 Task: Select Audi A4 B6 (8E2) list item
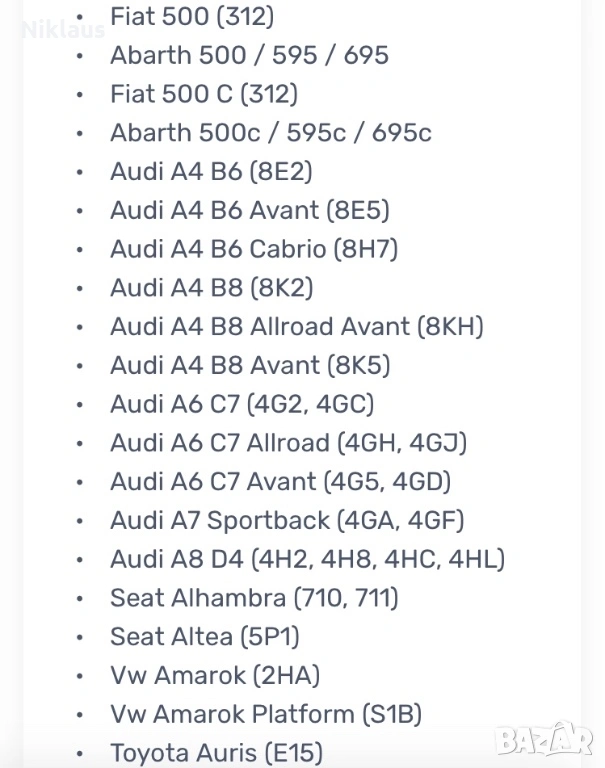(x=211, y=172)
